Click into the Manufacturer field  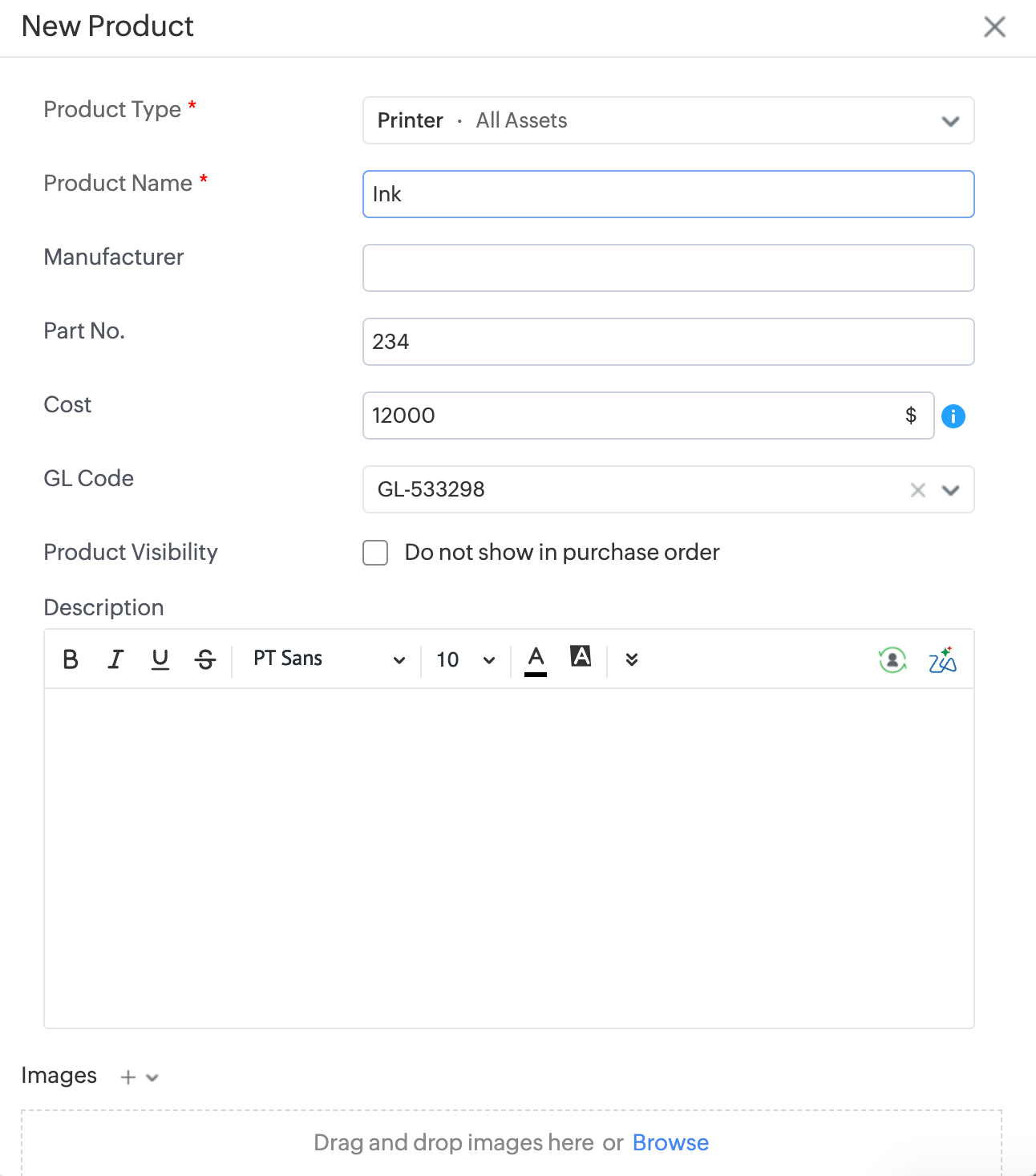(x=668, y=268)
